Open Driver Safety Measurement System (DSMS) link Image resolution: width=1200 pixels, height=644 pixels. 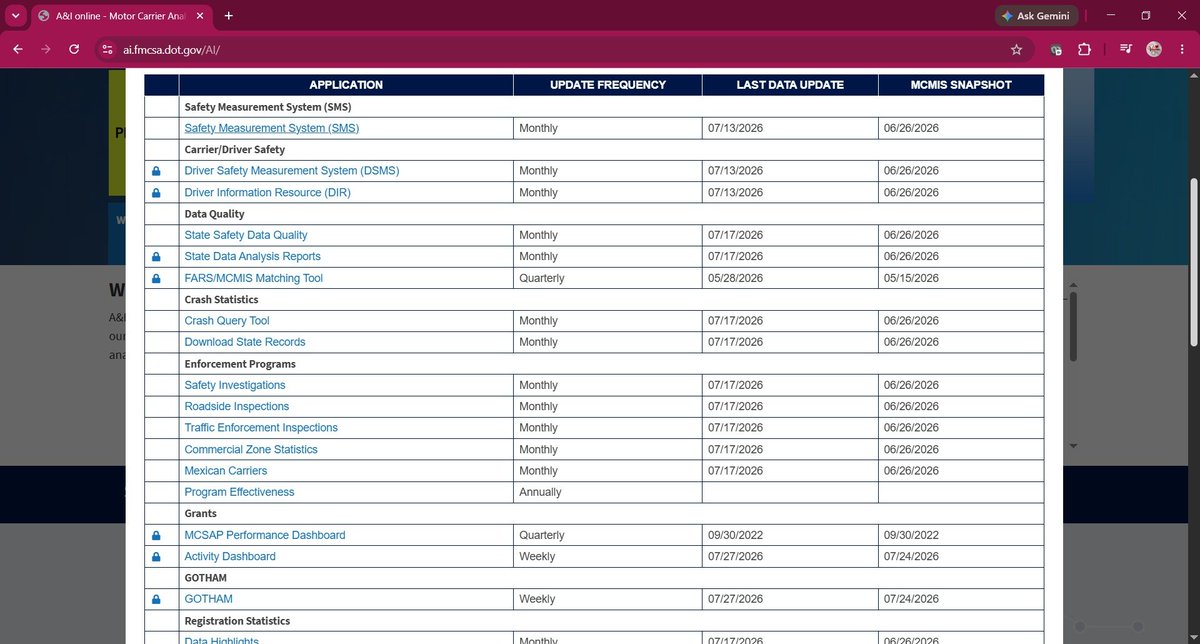[292, 171]
